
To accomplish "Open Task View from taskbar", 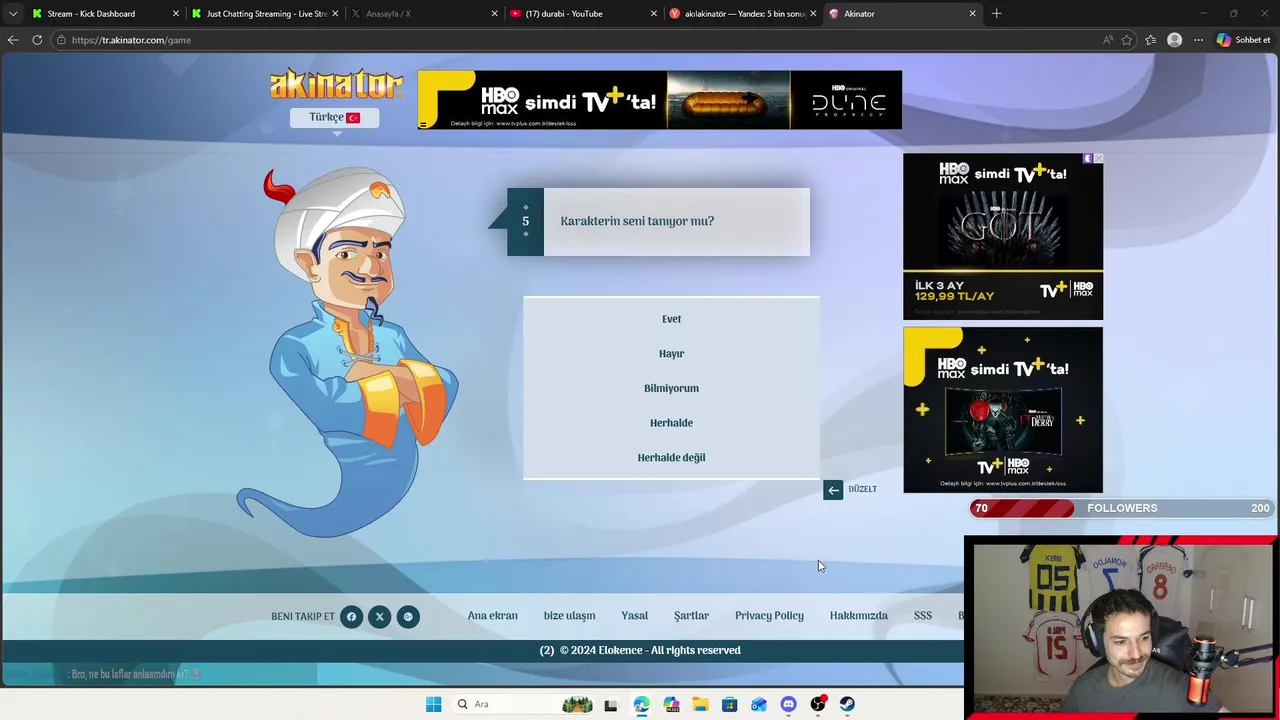I will 611,705.
